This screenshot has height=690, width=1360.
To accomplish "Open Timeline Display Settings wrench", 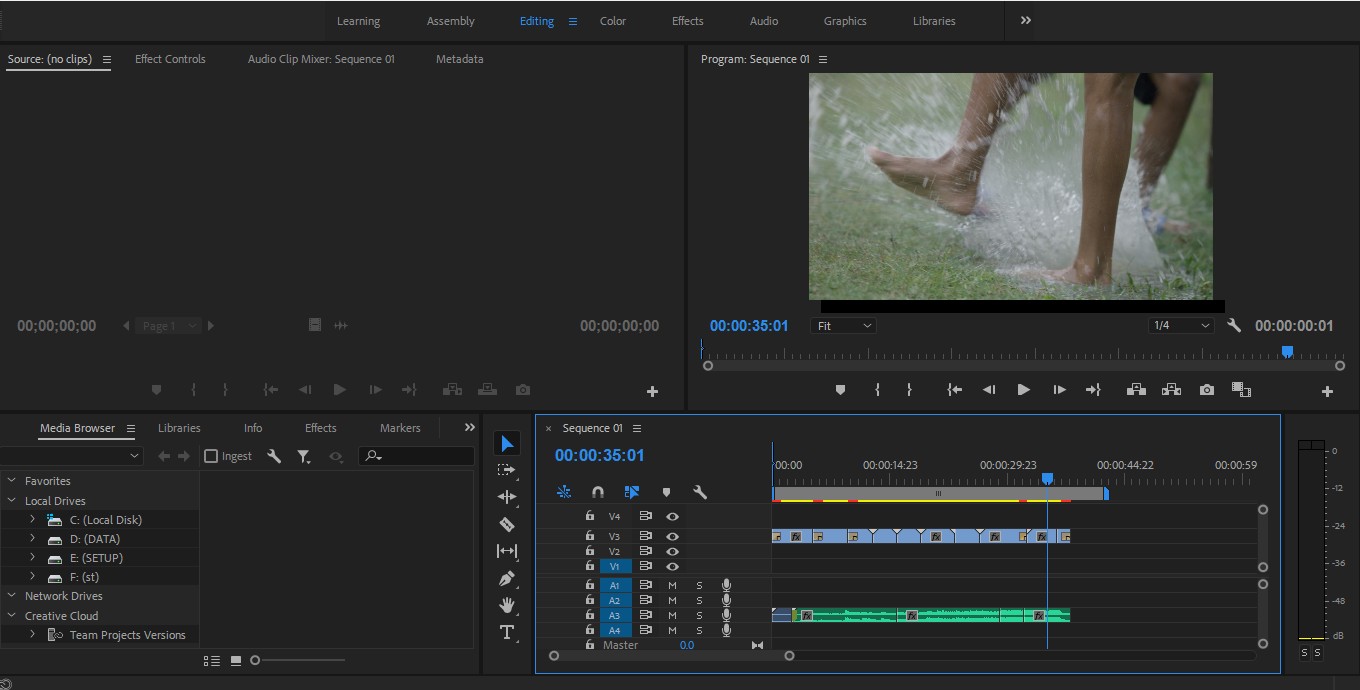I will coord(700,492).
